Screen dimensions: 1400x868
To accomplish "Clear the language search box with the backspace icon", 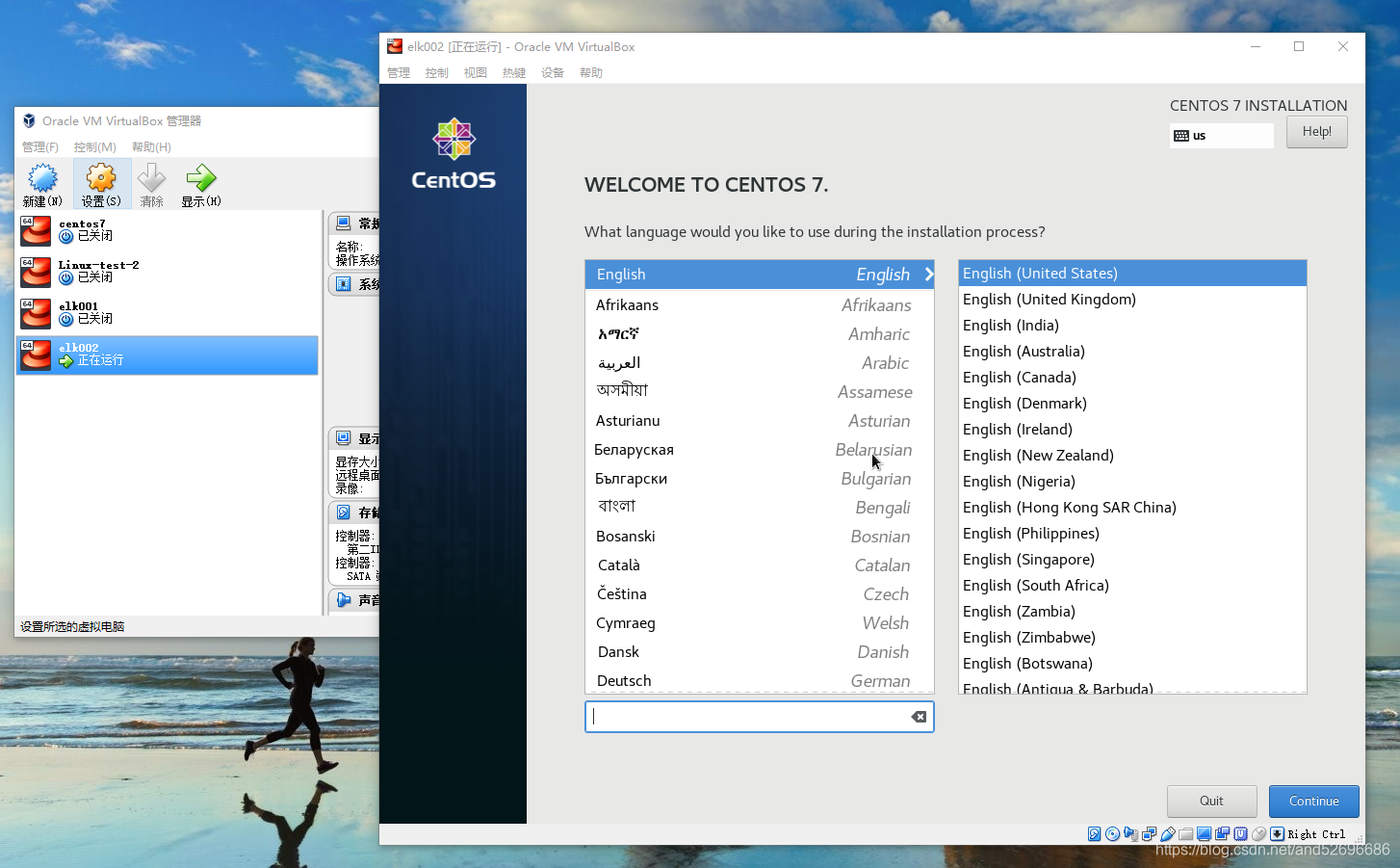I will (919, 717).
